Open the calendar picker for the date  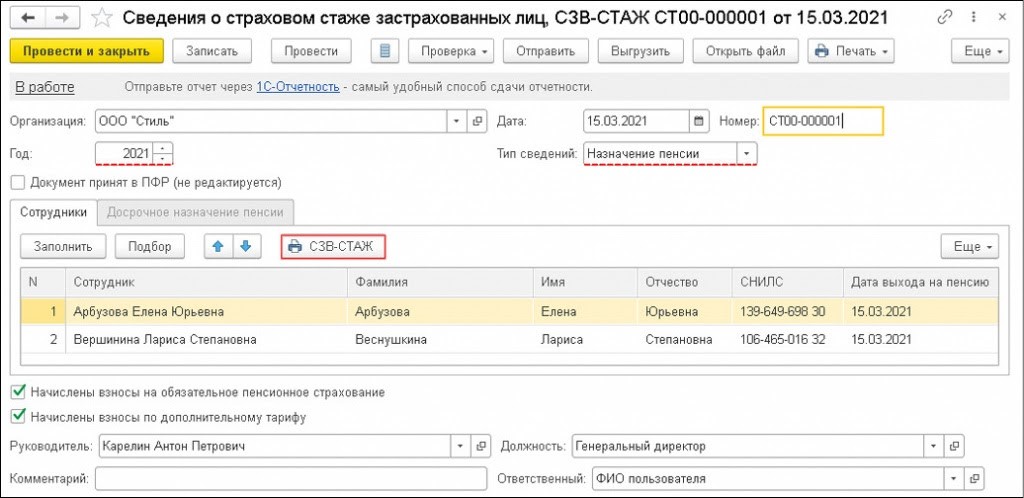click(699, 122)
